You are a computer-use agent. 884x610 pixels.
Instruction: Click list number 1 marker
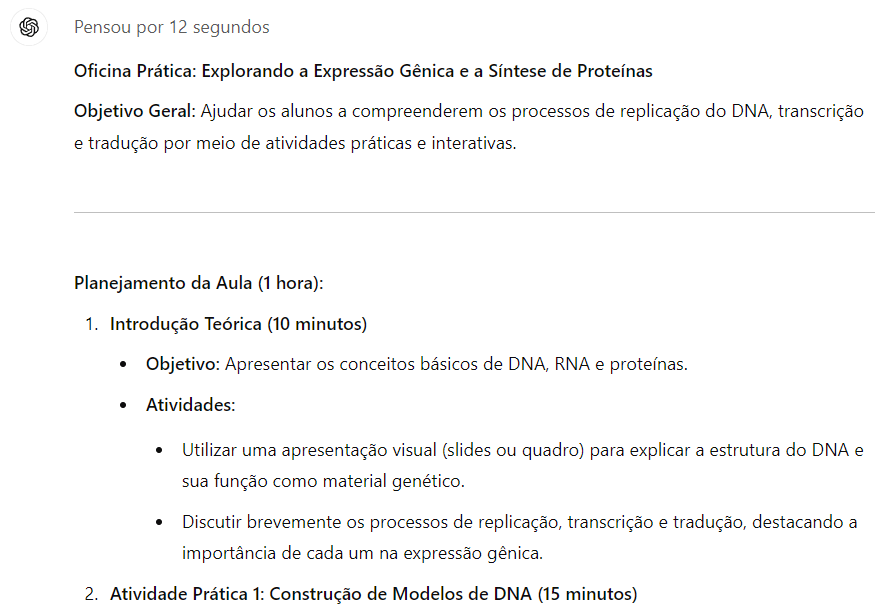(x=91, y=324)
